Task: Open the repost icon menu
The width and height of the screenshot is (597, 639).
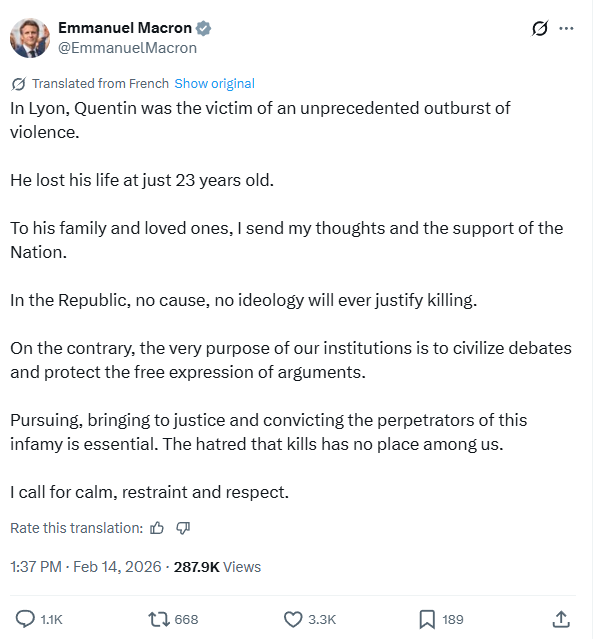Action: click(159, 619)
